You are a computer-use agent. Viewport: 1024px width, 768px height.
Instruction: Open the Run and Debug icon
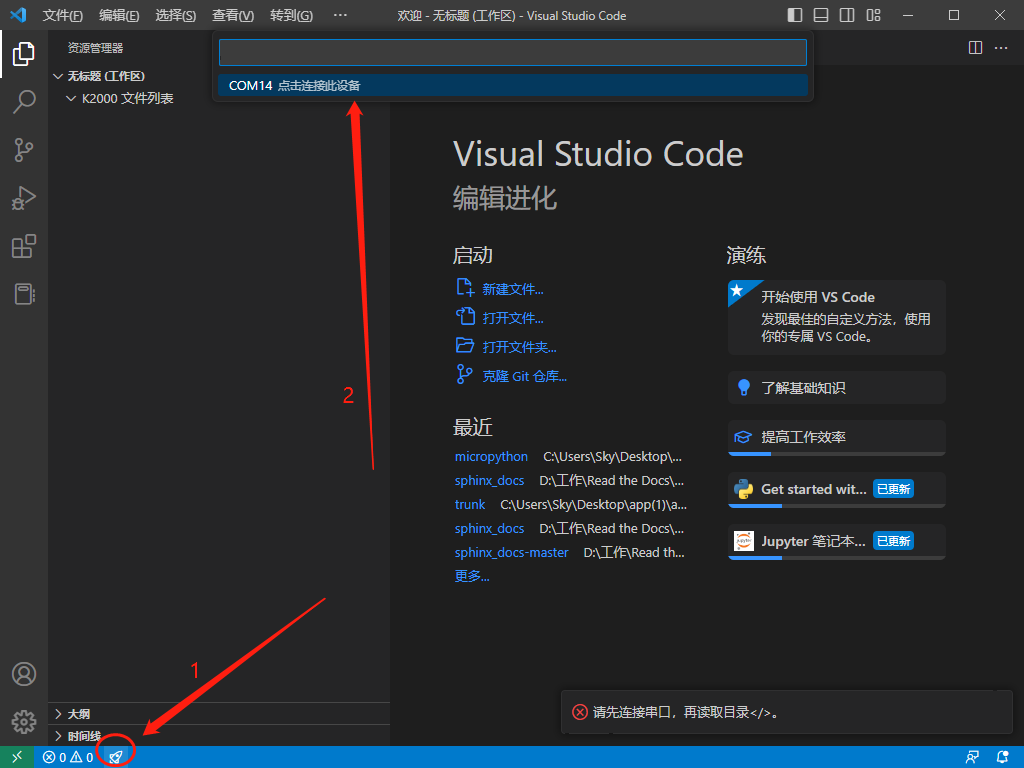[x=24, y=198]
